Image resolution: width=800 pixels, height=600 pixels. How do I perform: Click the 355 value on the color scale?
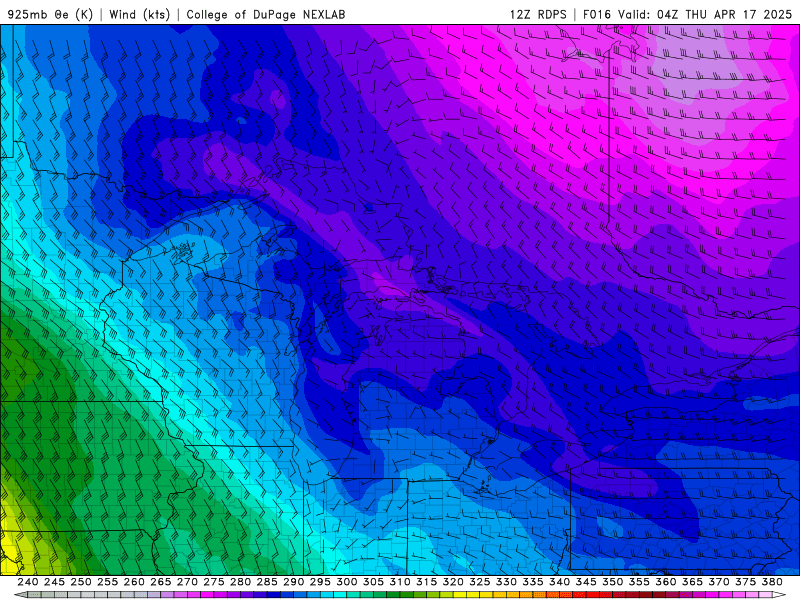(x=639, y=582)
